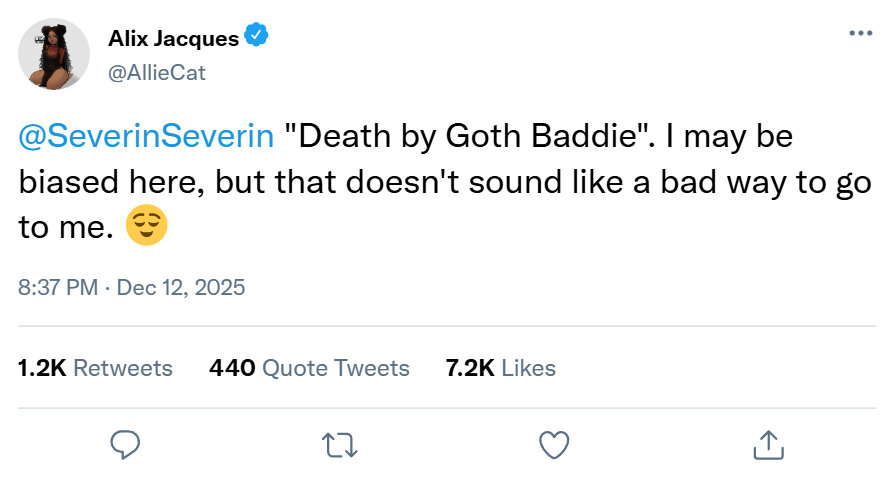894x499 pixels.
Task: Click the Dec 12, 2025 date
Action: click(181, 288)
